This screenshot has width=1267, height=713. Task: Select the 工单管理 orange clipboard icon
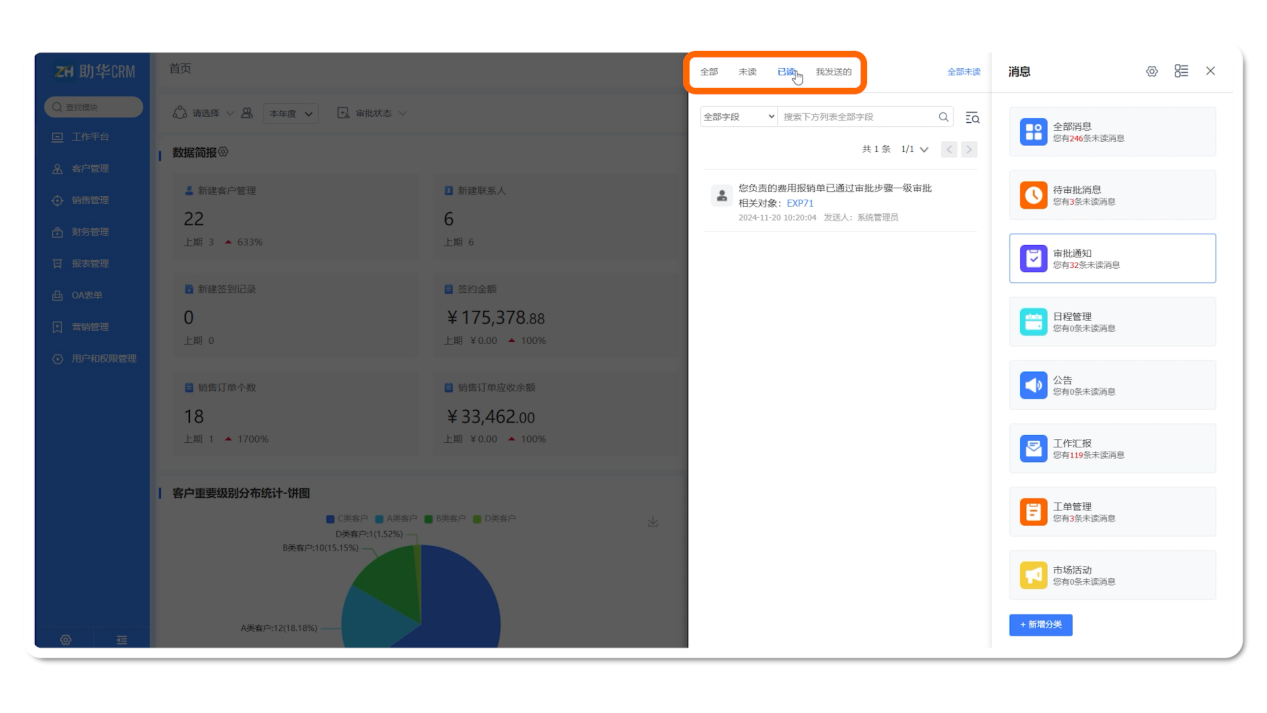(x=1033, y=512)
